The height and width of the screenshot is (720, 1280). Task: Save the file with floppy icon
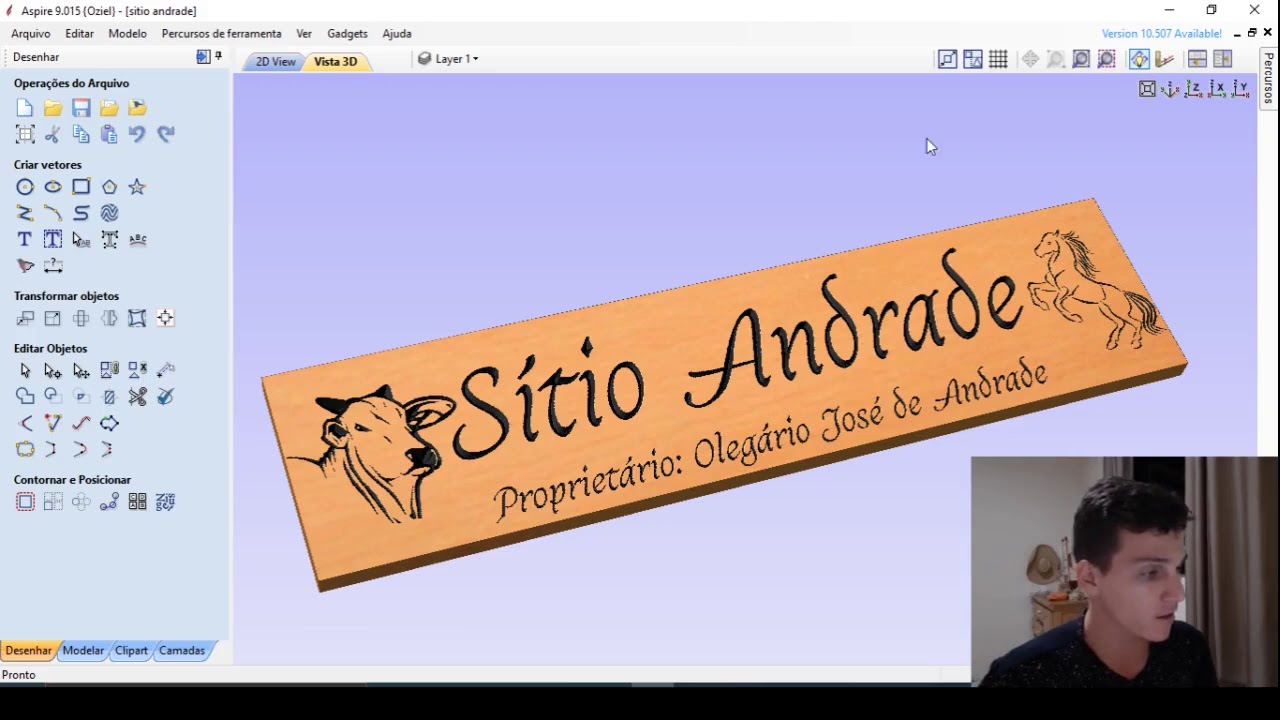[81, 108]
